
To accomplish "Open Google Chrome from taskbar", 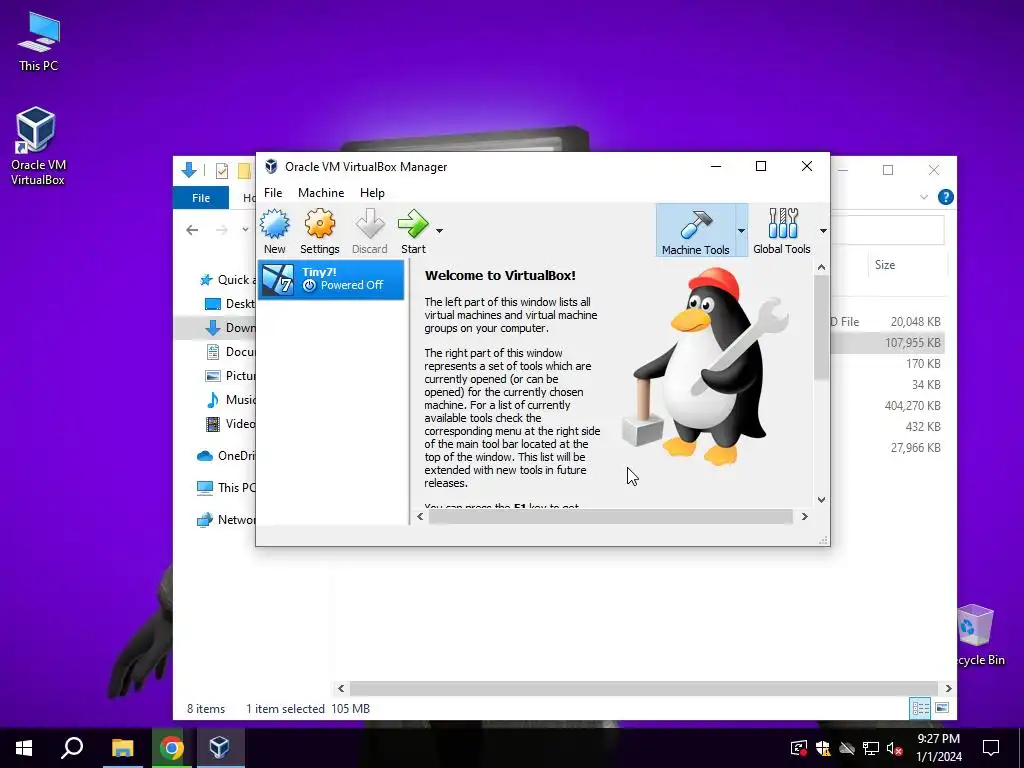I will [x=171, y=748].
